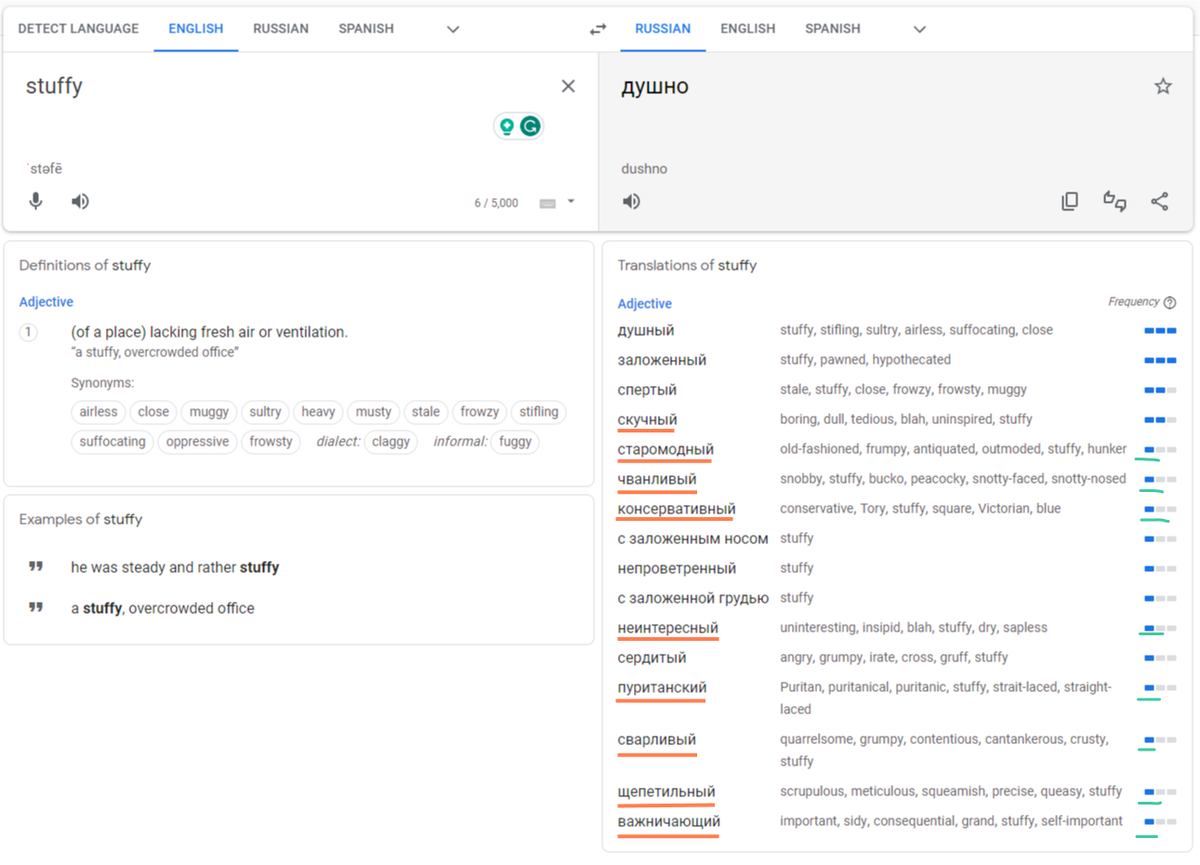
Task: Select Spanish as source language tab
Action: tap(366, 29)
